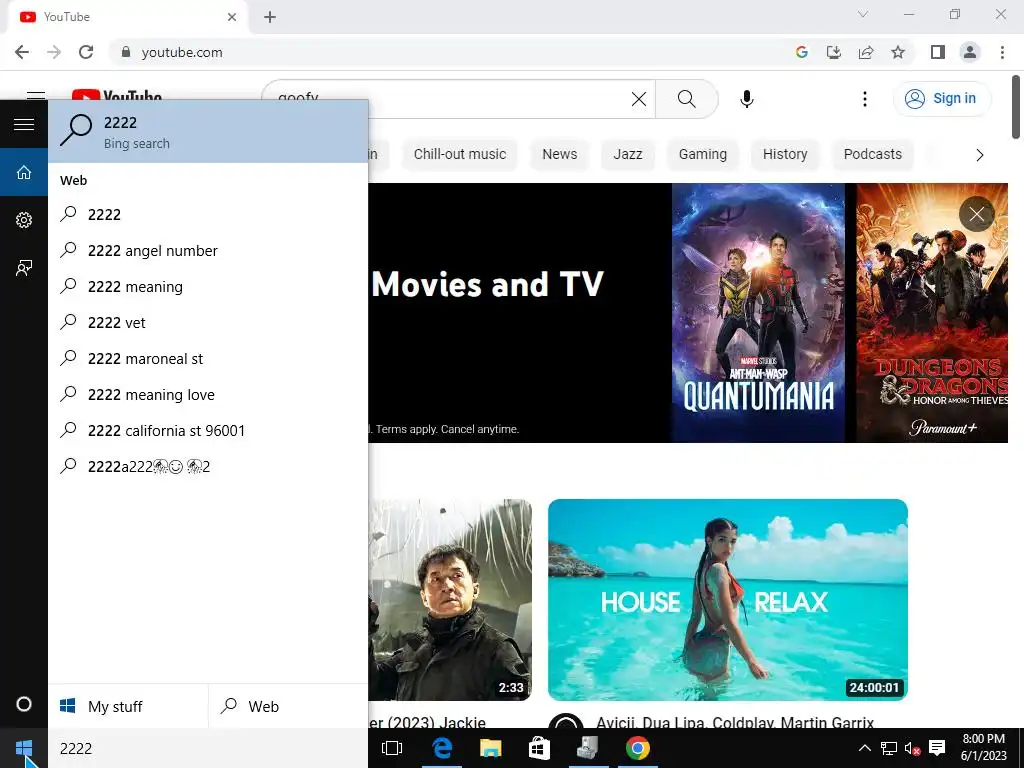Viewport: 1024px width, 768px height.
Task: Open the Dungeons & Dragons poster
Action: 932,313
